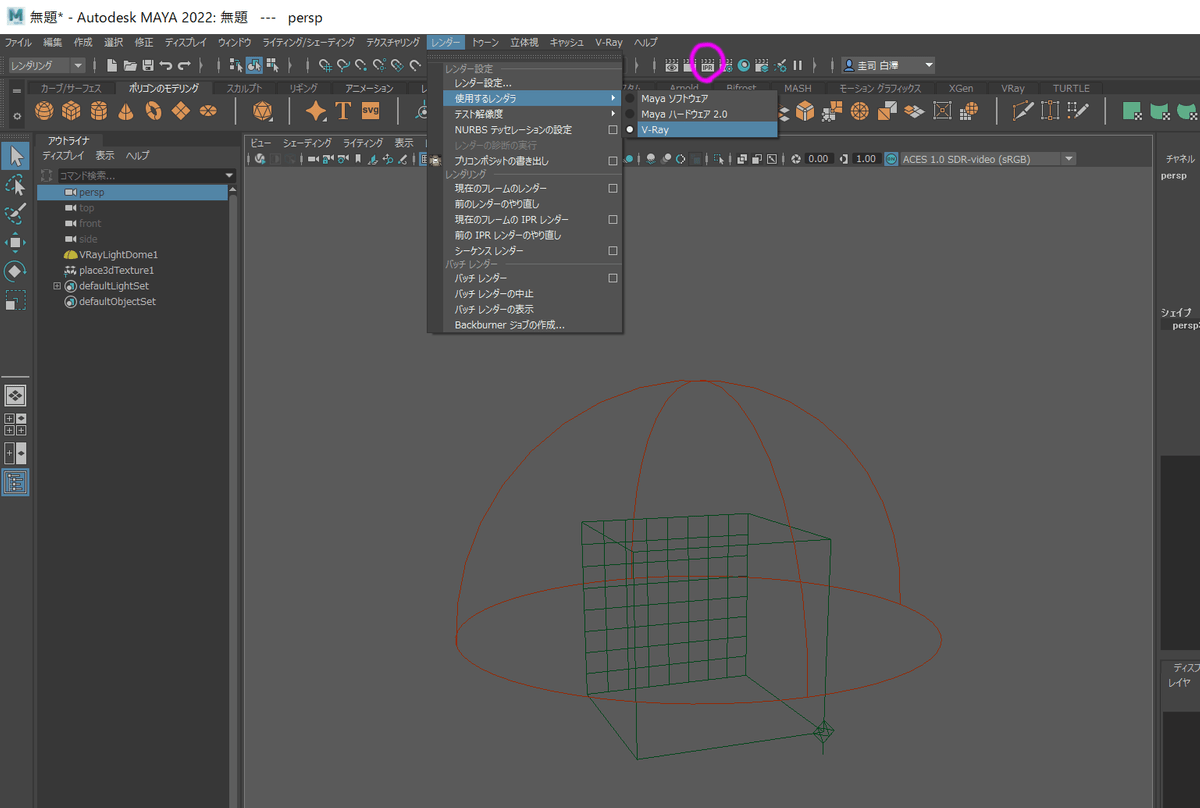Open the viewport ビュー panel menu

click(x=260, y=143)
